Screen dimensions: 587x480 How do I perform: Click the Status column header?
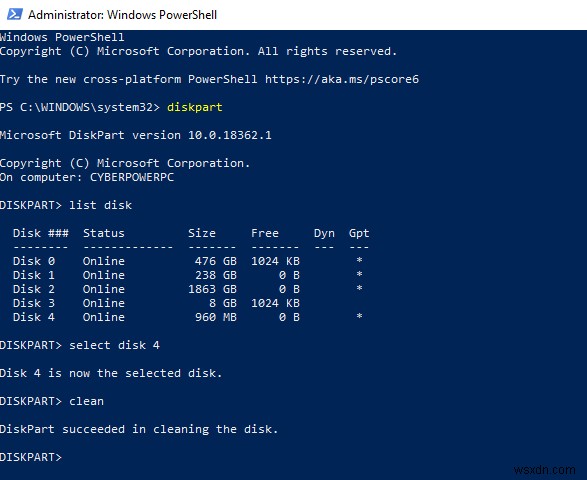[104, 233]
